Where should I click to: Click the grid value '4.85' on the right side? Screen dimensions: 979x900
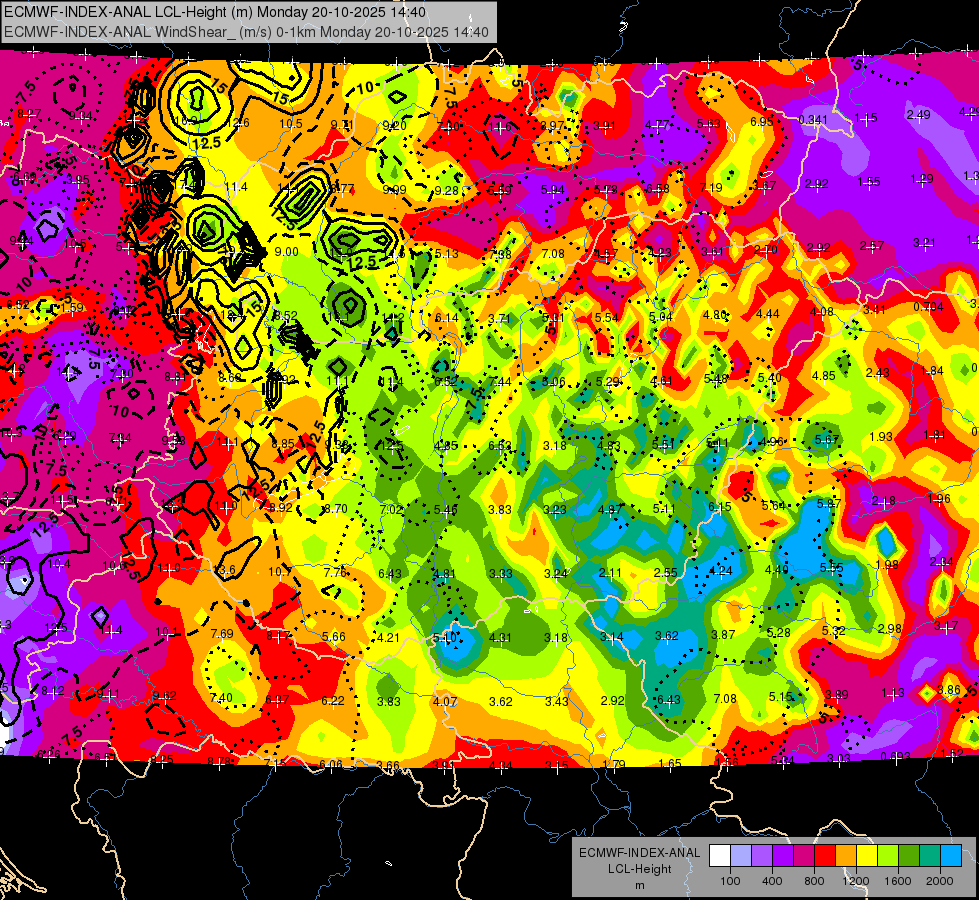click(x=824, y=375)
